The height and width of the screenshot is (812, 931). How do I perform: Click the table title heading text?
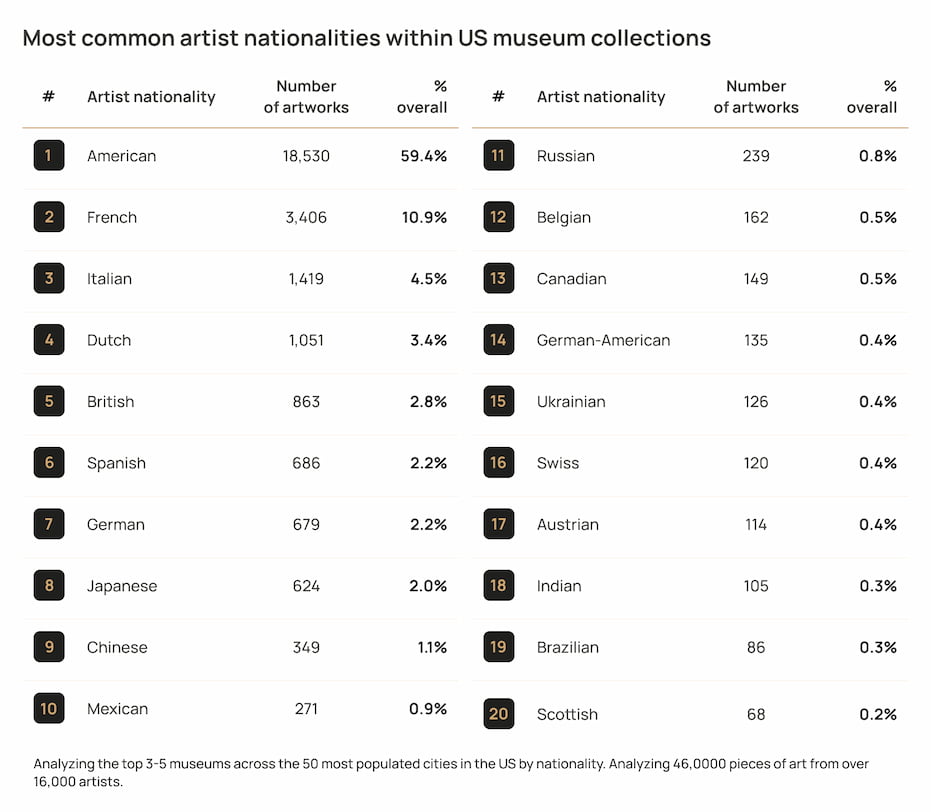pyautogui.click(x=366, y=38)
